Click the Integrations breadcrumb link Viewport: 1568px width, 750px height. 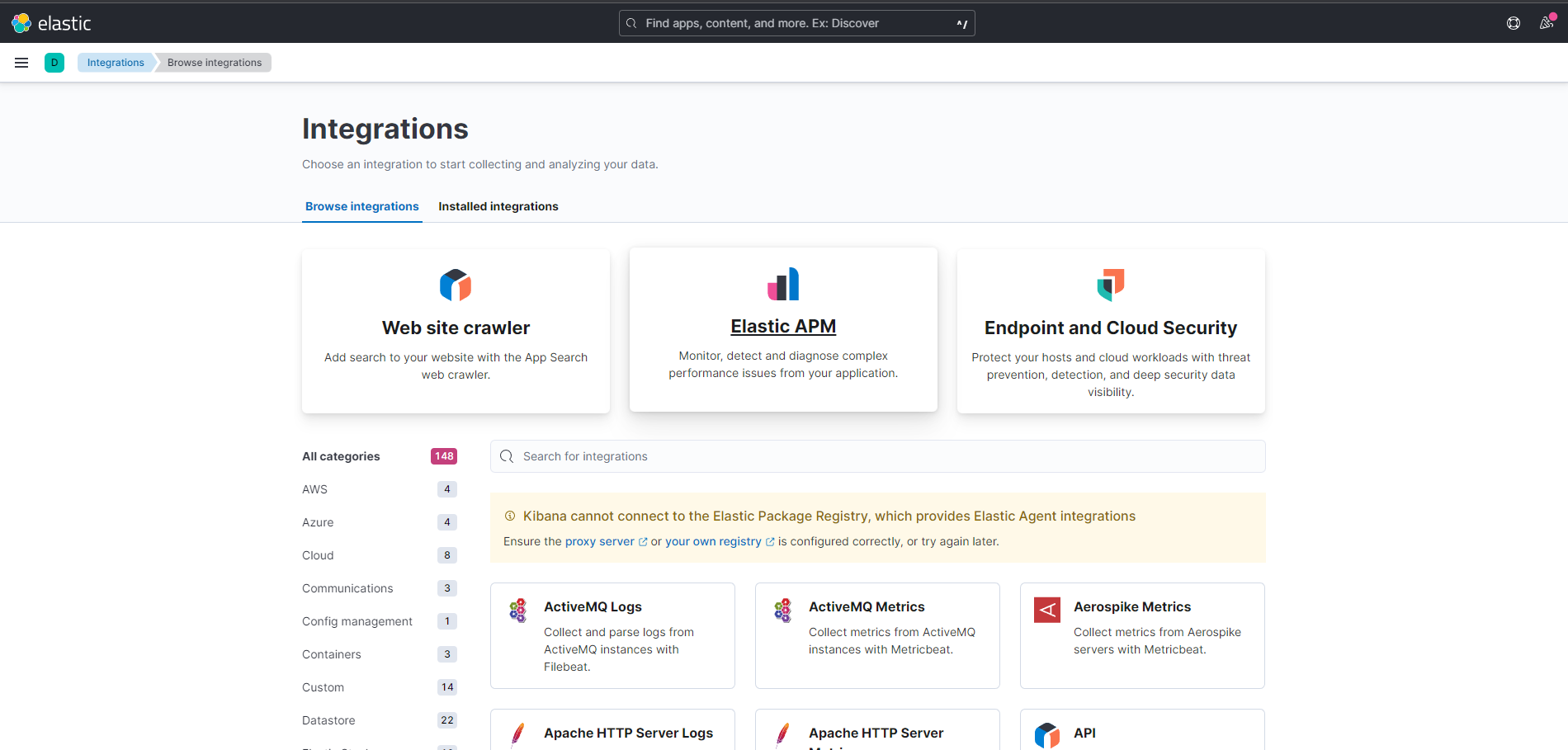116,63
